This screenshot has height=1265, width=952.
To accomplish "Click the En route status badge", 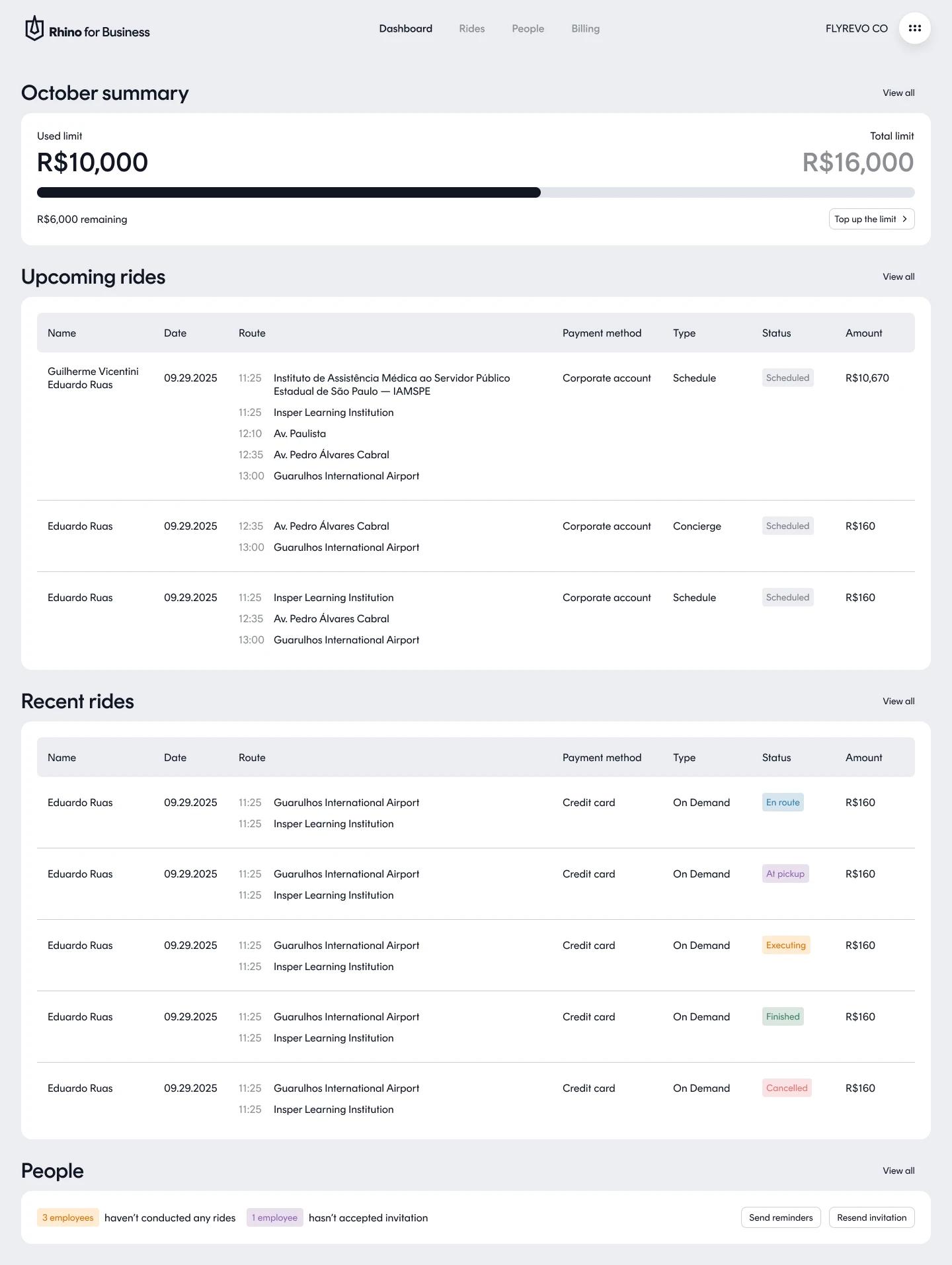I will click(x=783, y=802).
